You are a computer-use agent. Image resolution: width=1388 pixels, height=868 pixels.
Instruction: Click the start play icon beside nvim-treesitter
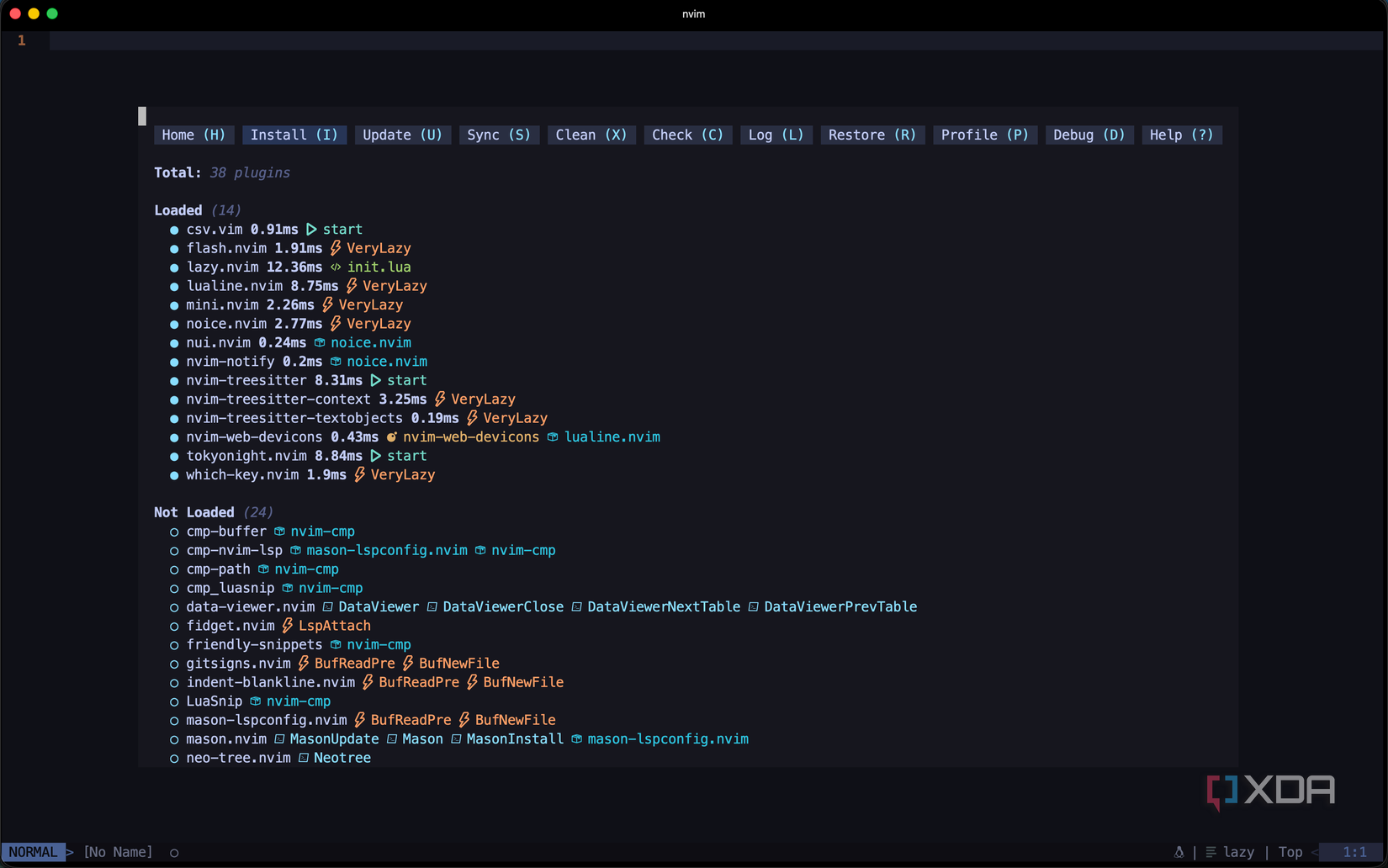click(x=375, y=380)
